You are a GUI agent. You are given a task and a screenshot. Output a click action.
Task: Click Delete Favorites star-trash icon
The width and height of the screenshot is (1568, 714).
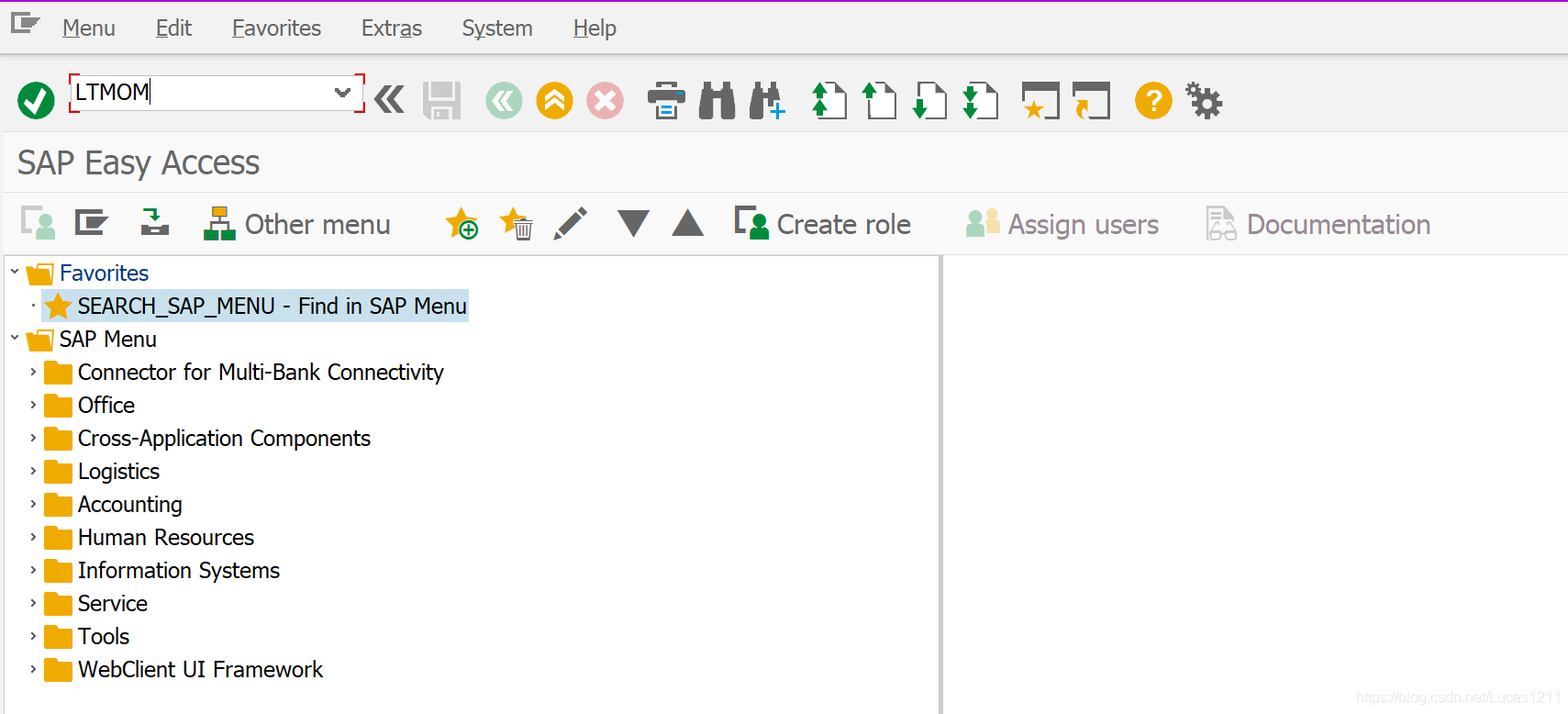coord(517,223)
